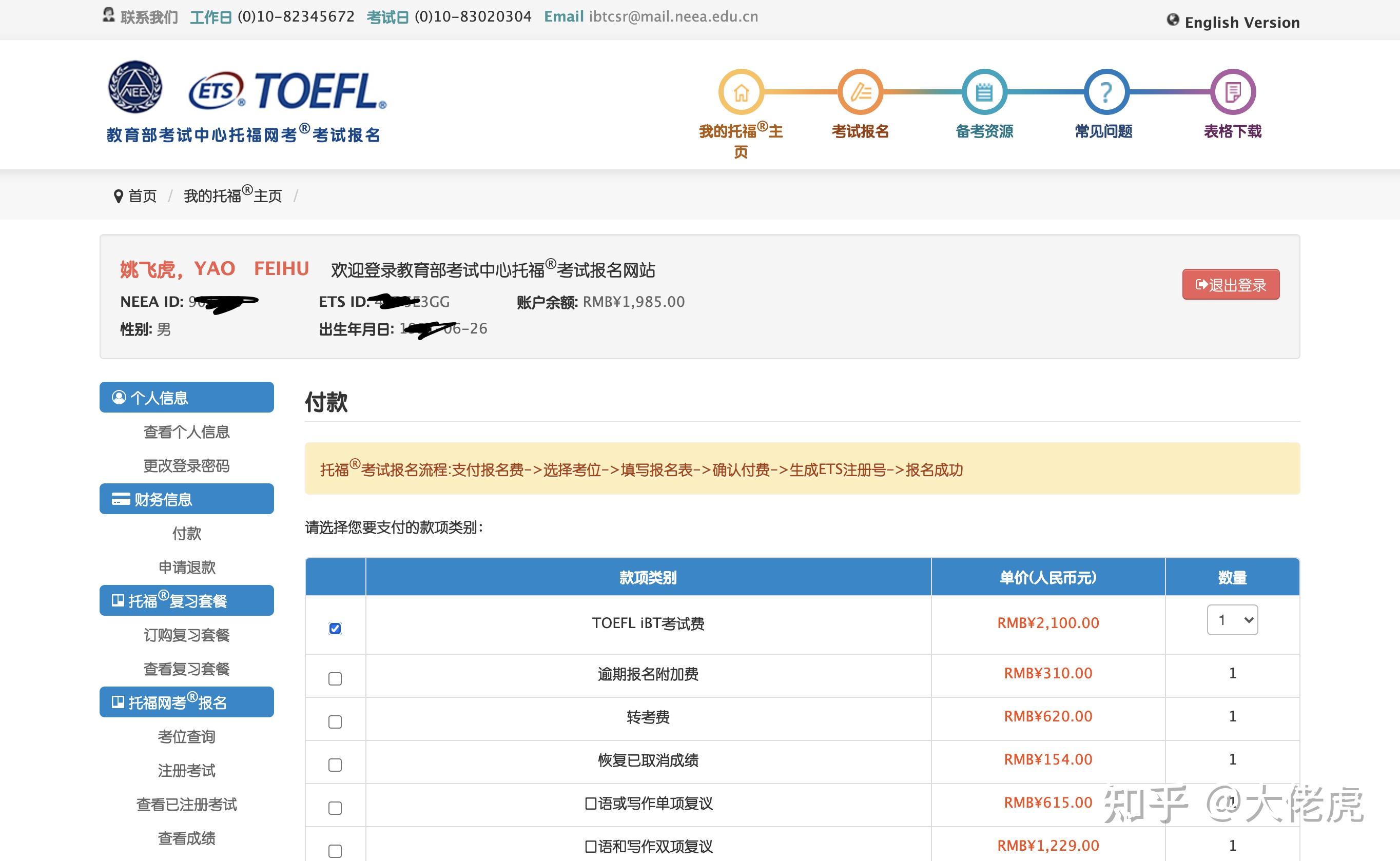Tick the 转考费 checkbox
The image size is (1400, 861).
[x=335, y=722]
